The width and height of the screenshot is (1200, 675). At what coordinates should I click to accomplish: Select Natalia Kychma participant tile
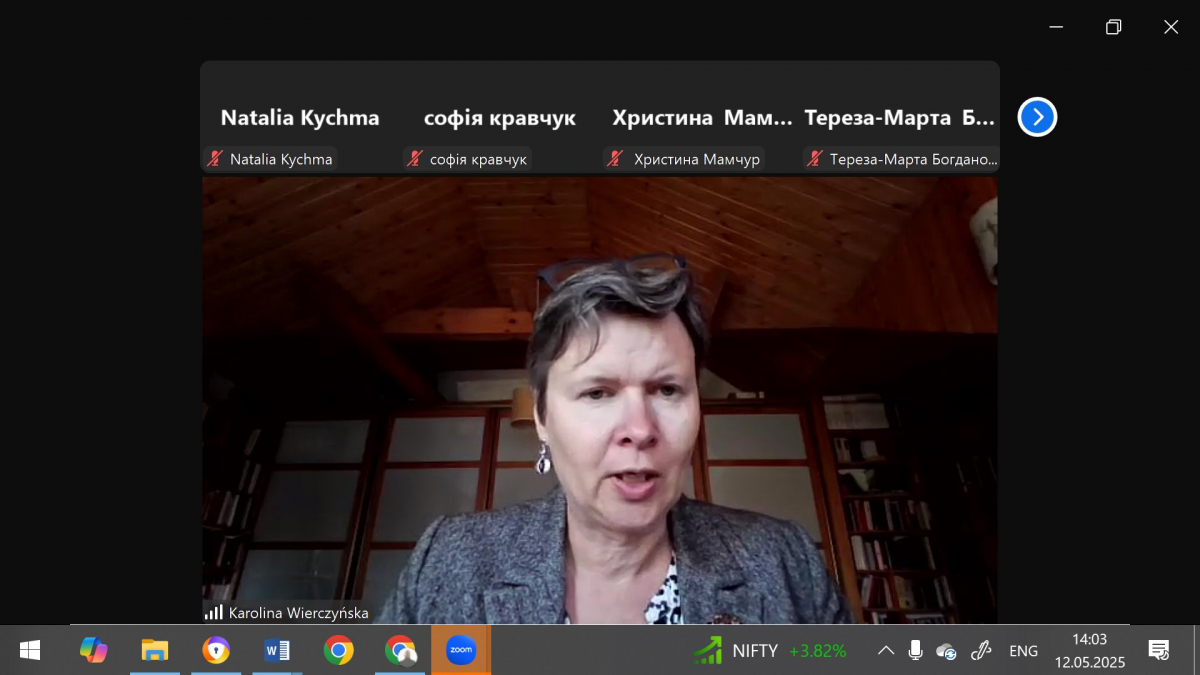299,117
